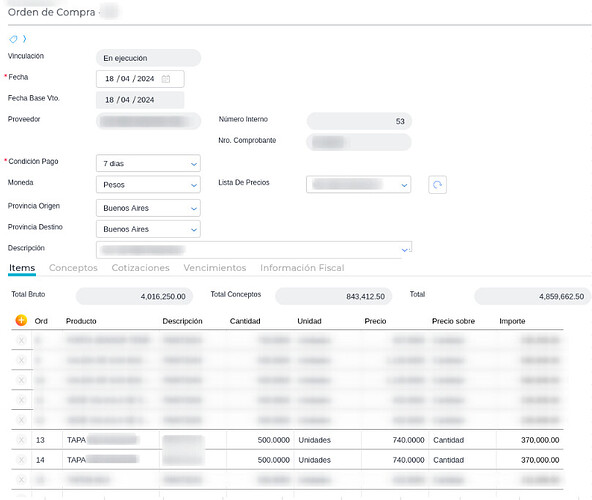Open the Información Fiscal tab
This screenshot has width=592, height=500.
pos(302,268)
